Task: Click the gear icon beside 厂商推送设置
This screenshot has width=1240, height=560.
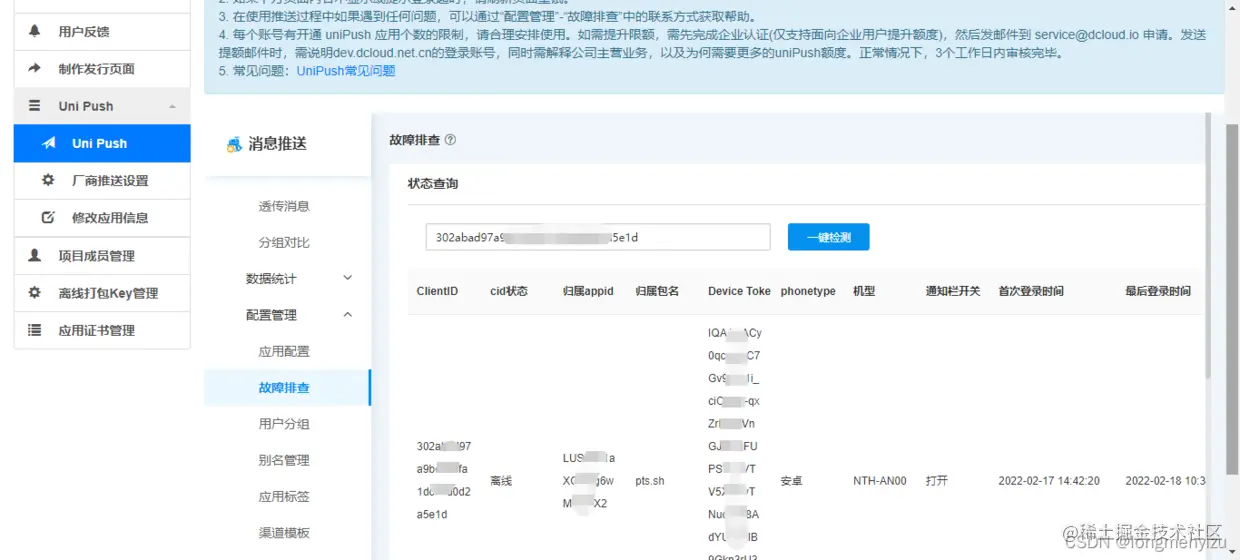Action: point(48,181)
